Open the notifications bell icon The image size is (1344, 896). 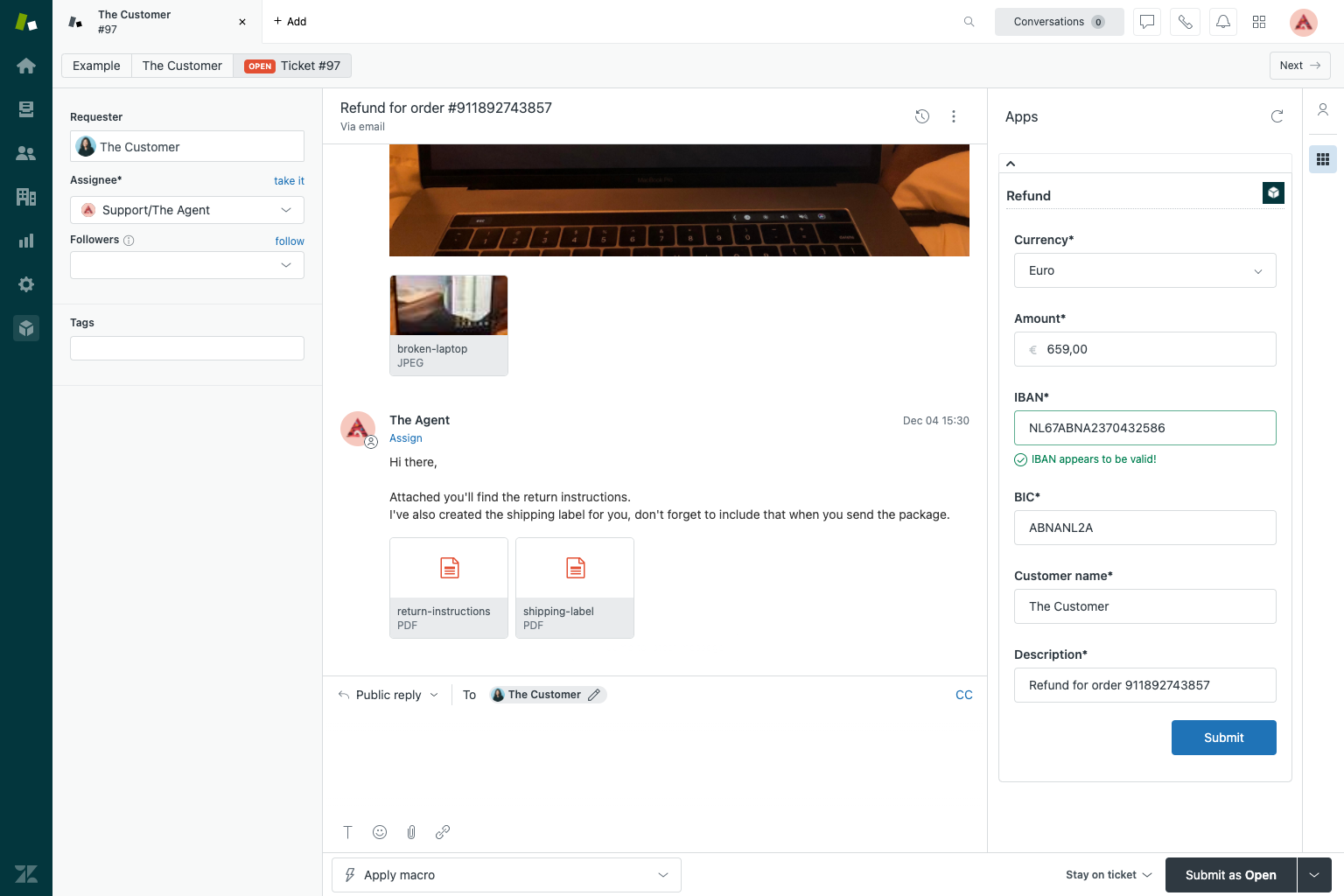pyautogui.click(x=1223, y=22)
